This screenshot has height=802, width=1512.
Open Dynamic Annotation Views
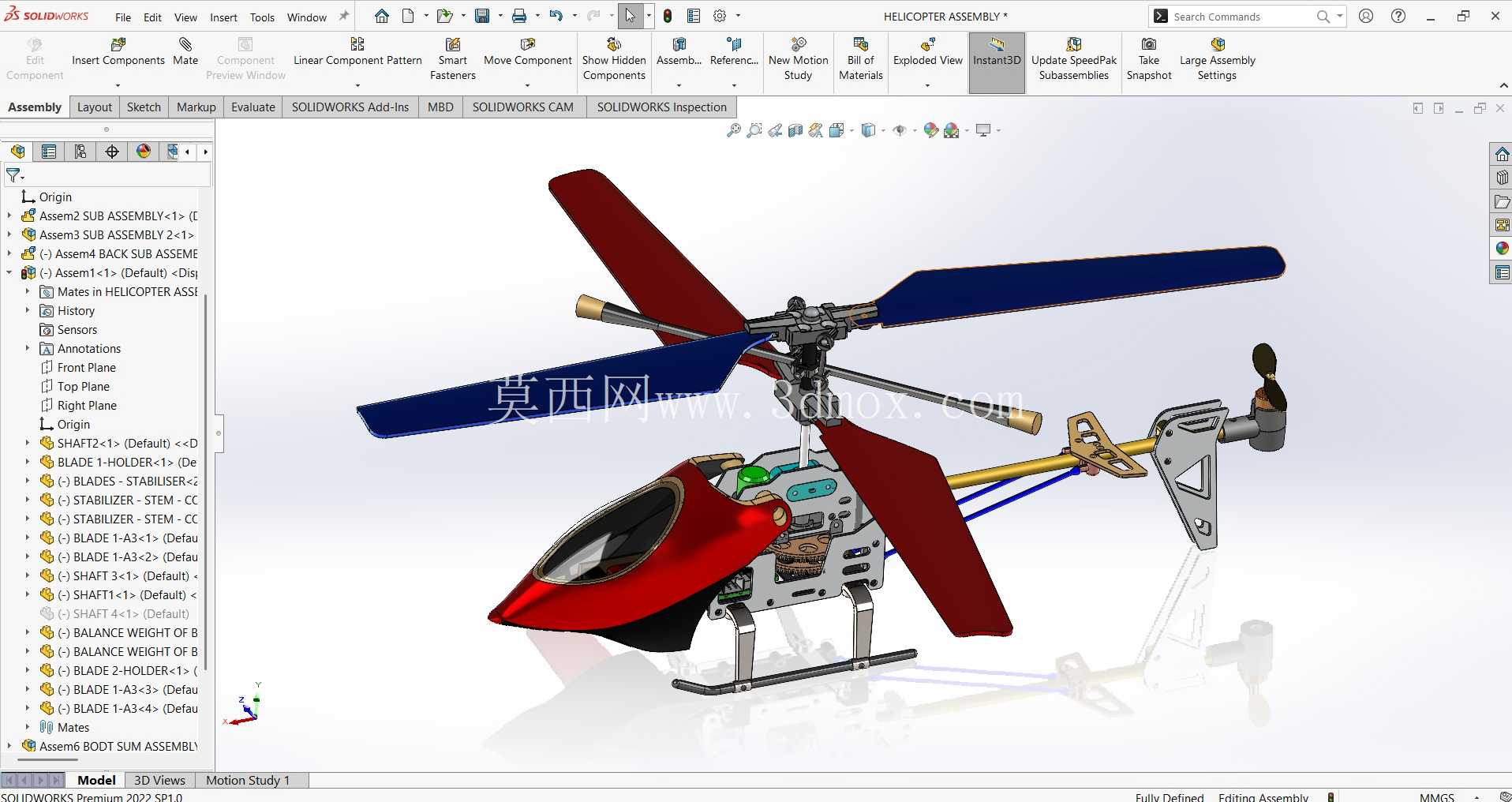816,130
